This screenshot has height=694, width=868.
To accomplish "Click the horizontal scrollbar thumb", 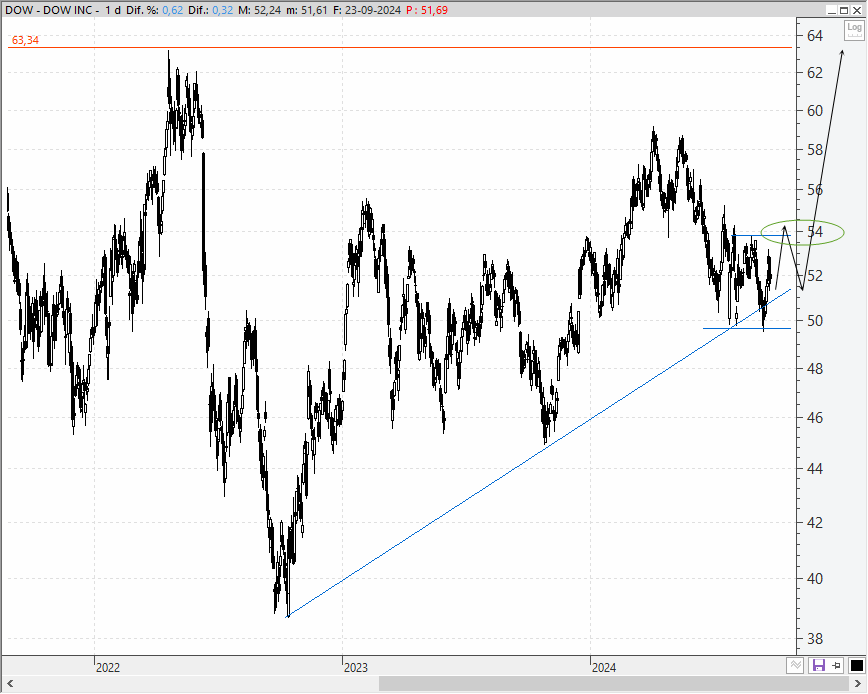I will pos(612,684).
